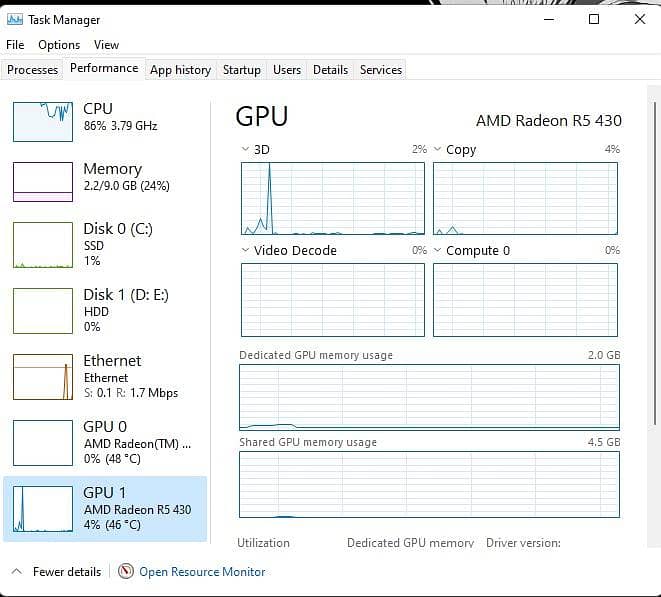The height and width of the screenshot is (597, 661).
Task: Select the Ethernet throughput mini graph
Action: 43,376
